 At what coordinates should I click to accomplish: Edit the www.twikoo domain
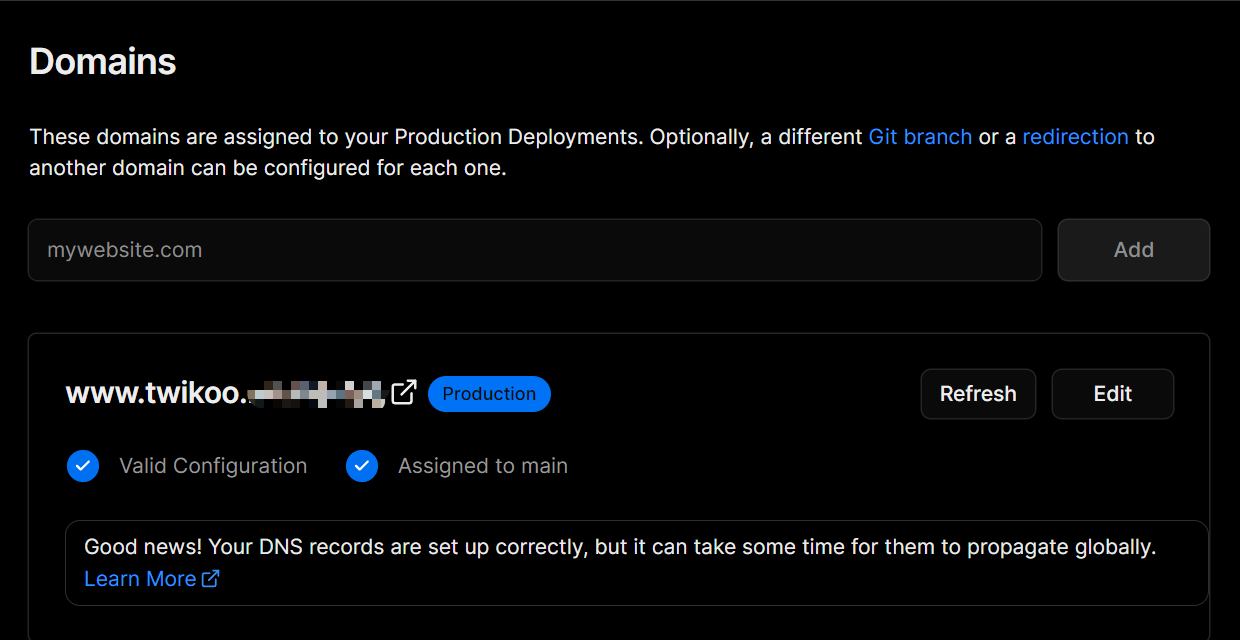(x=1112, y=394)
